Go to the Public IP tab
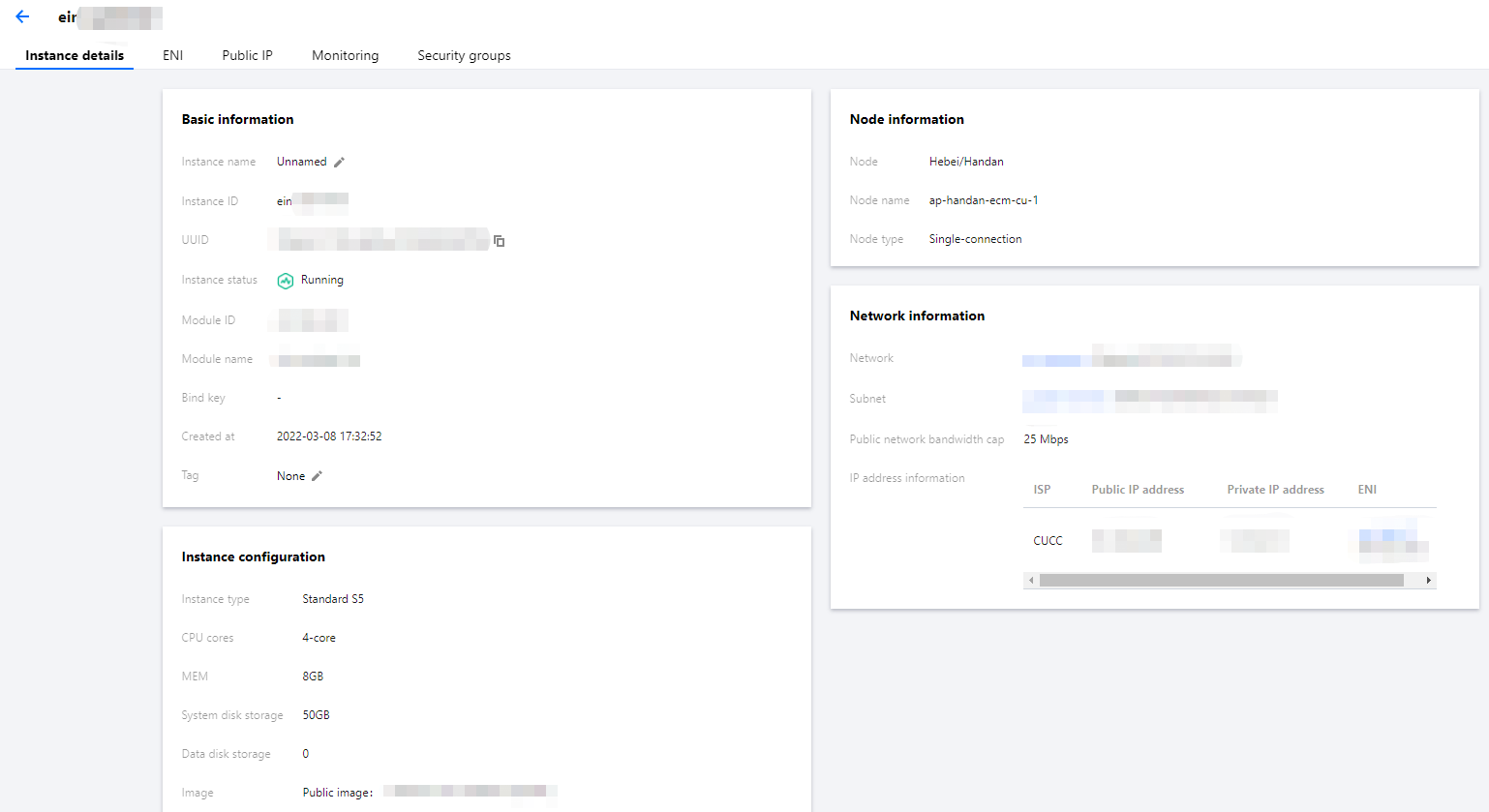 247,55
